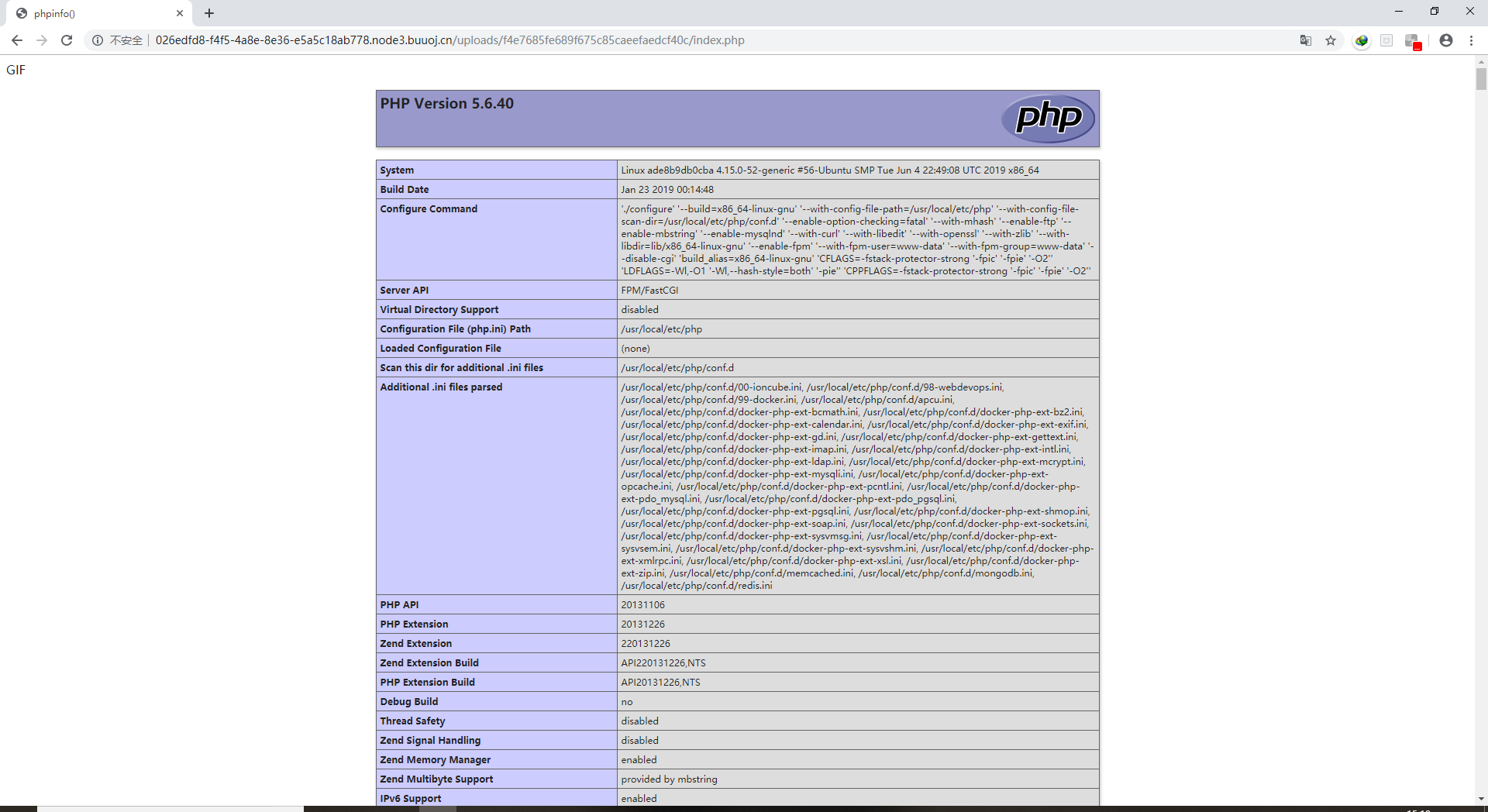Click the vertical scrollbar thumb

1481,79
